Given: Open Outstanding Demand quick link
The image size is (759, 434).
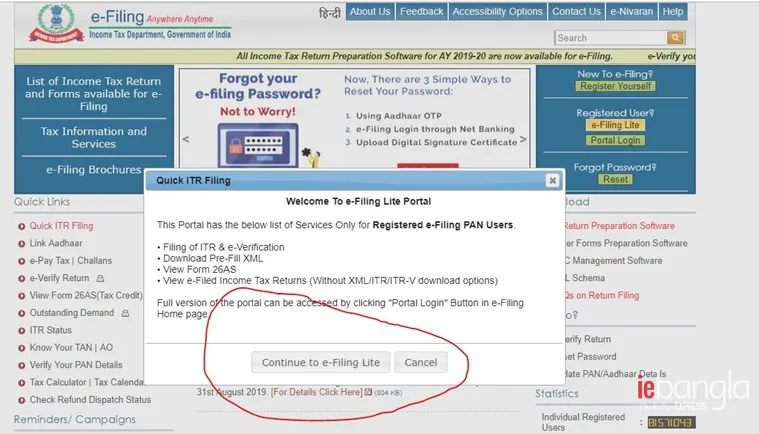Looking at the screenshot, I should pos(72,313).
